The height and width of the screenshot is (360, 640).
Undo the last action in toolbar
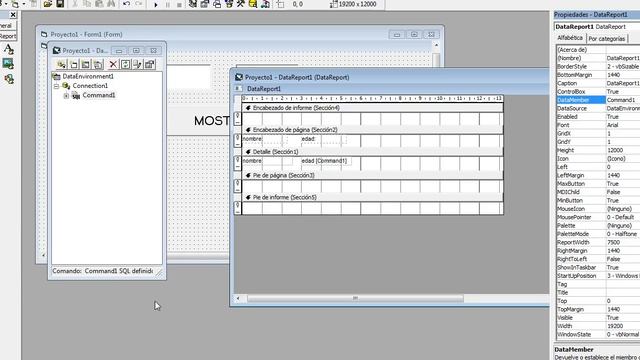(127, 4)
